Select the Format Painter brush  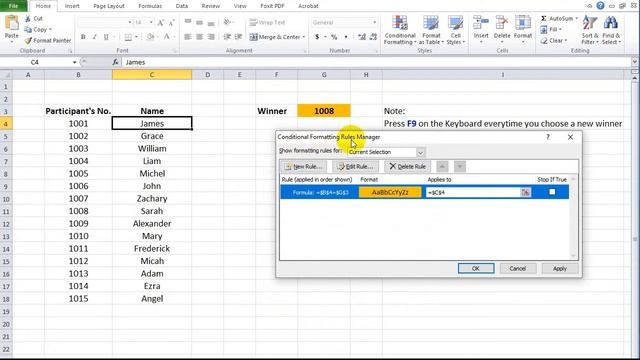pyautogui.click(x=28, y=40)
